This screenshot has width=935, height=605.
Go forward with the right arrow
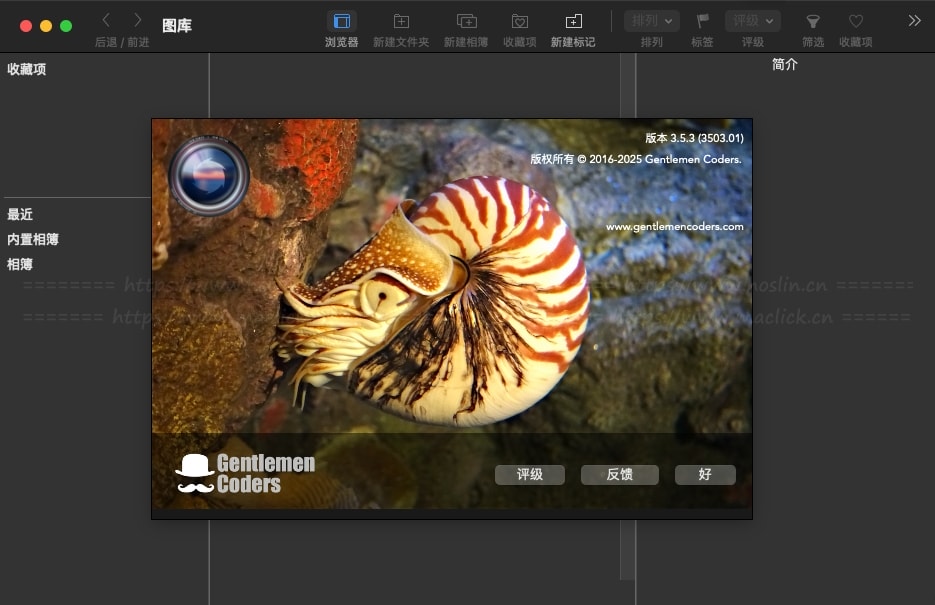point(138,20)
